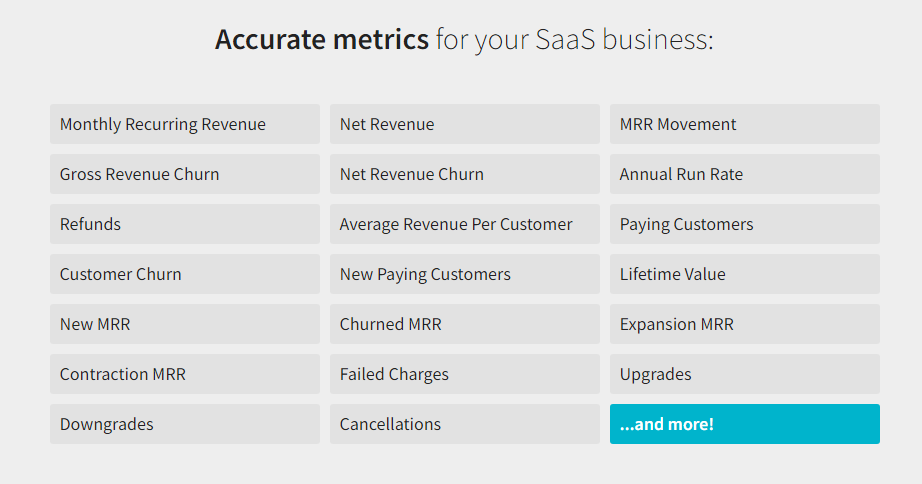The width and height of the screenshot is (922, 484).
Task: Select the Downgrades tile
Action: 185,424
